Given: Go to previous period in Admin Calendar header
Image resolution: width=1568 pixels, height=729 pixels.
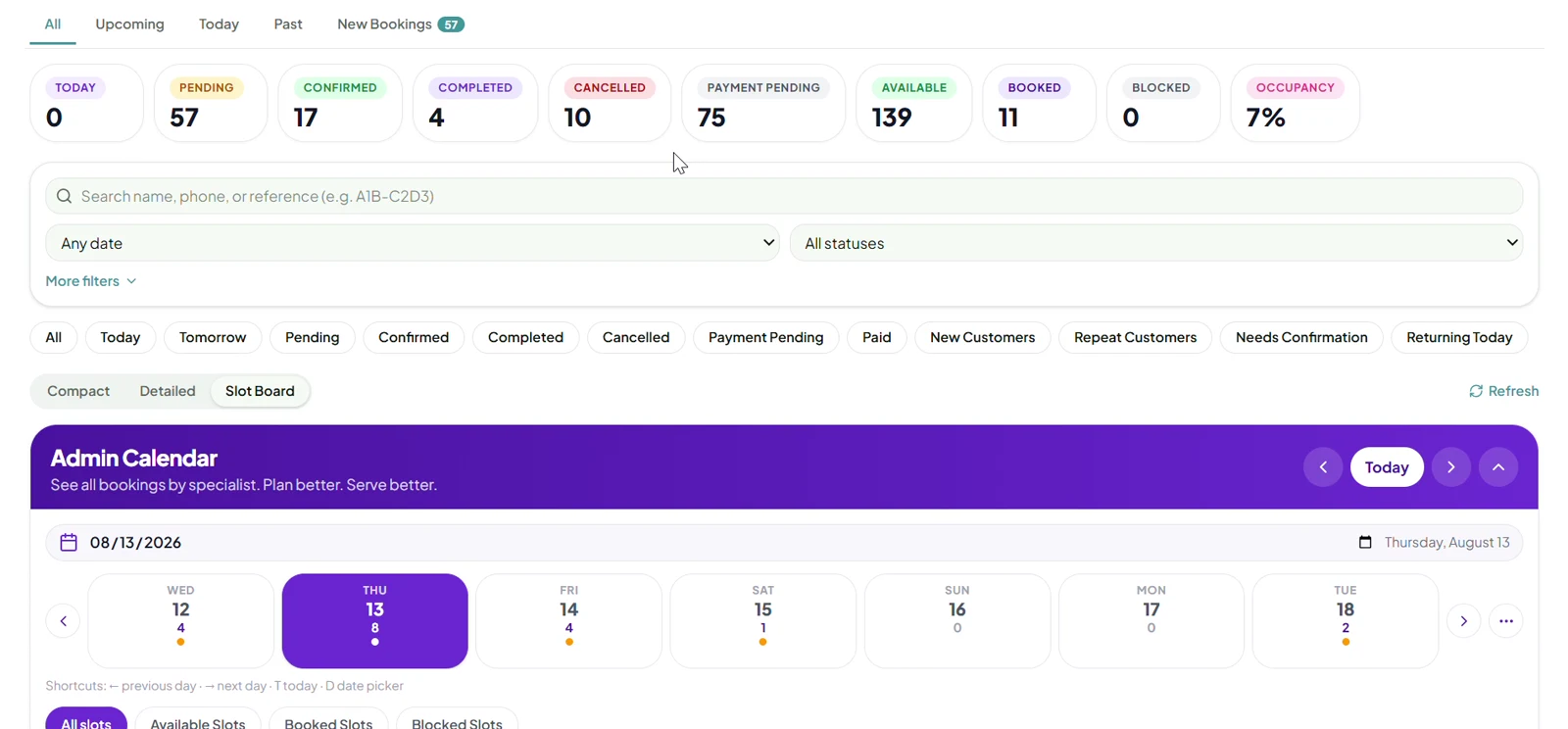Looking at the screenshot, I should 1323,467.
